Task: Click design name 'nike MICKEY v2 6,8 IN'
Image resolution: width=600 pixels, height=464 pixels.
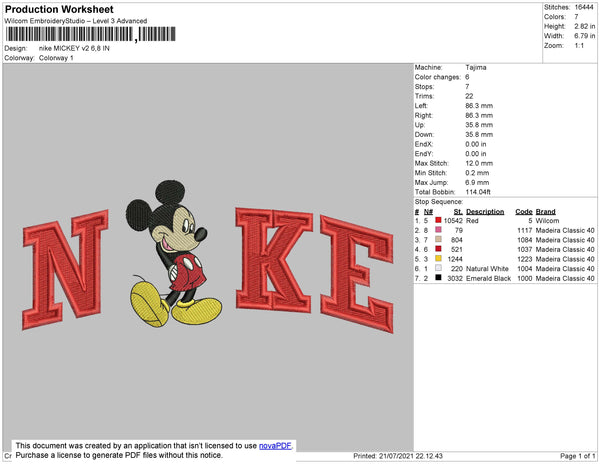Action: click(x=74, y=49)
